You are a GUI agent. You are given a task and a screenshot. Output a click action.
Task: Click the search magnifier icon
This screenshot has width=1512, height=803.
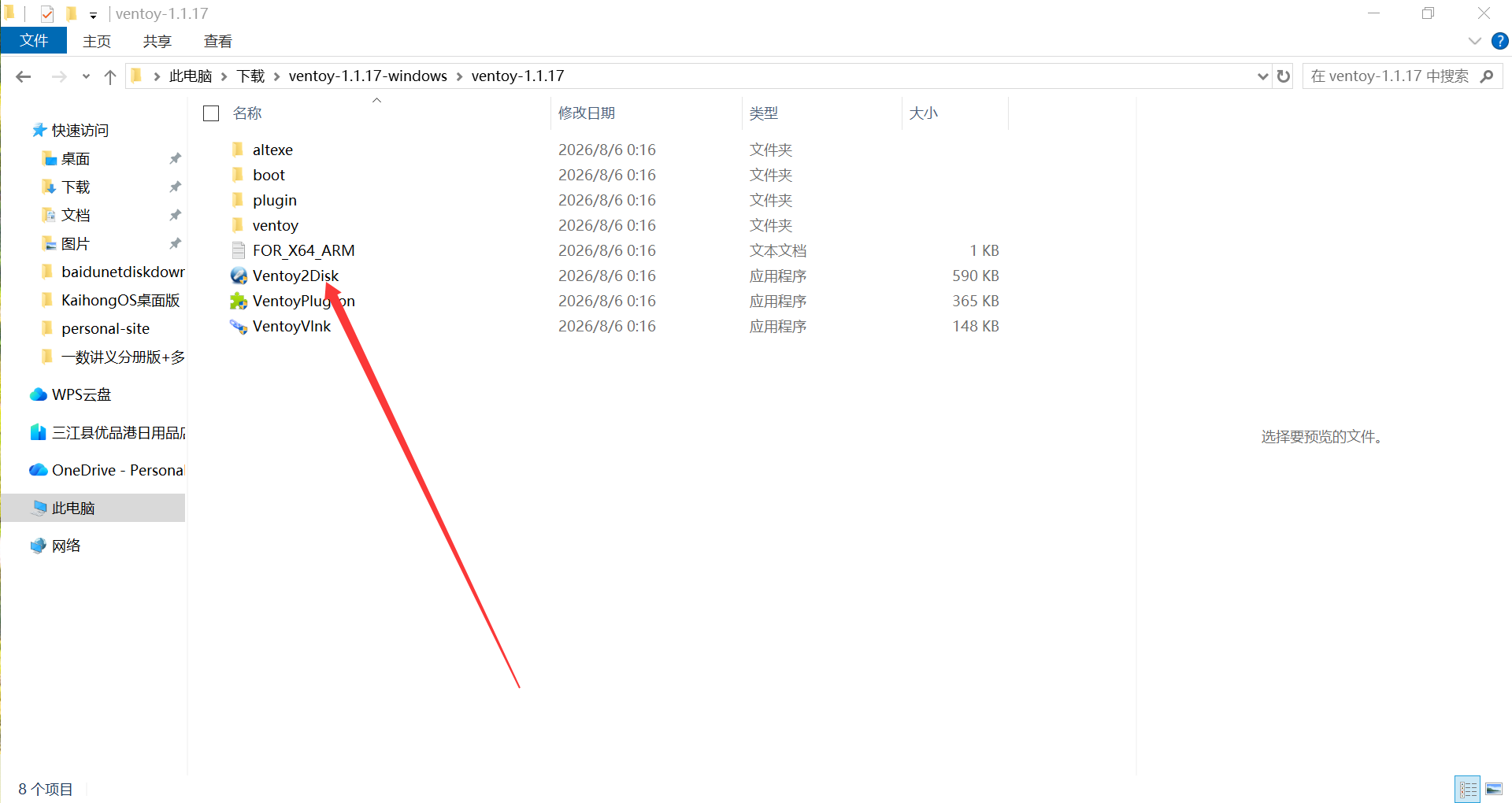[x=1487, y=76]
